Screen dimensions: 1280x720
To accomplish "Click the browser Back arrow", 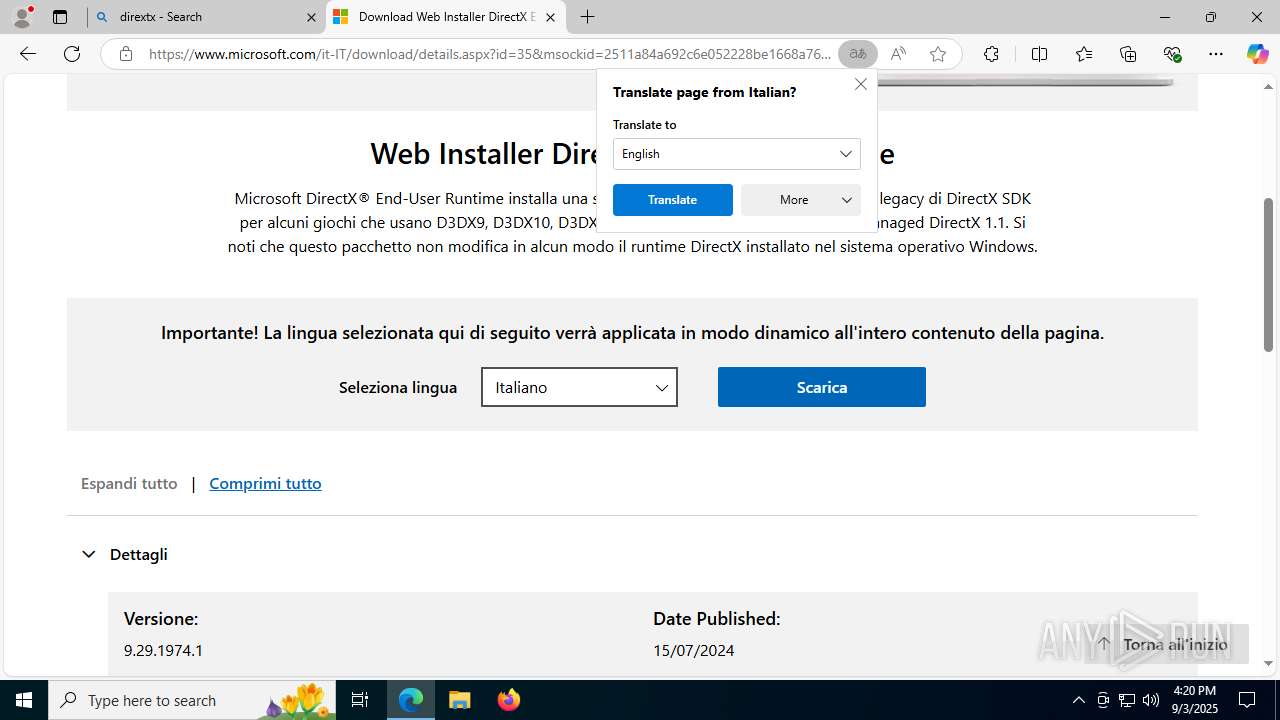I will (28, 54).
